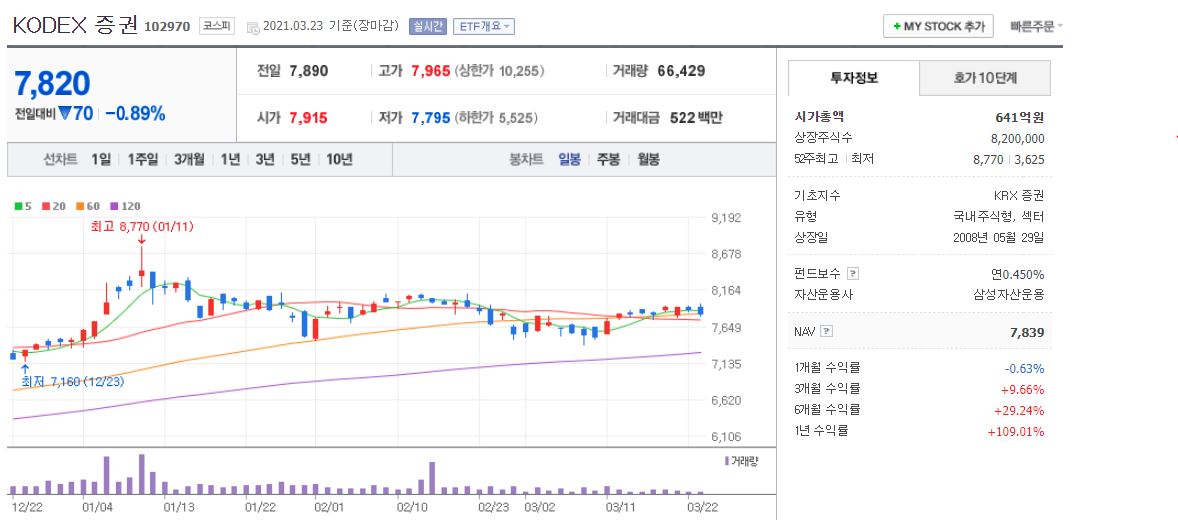The width and height of the screenshot is (1178, 520).
Task: Click the 시가 7,915 value
Action: (x=308, y=118)
